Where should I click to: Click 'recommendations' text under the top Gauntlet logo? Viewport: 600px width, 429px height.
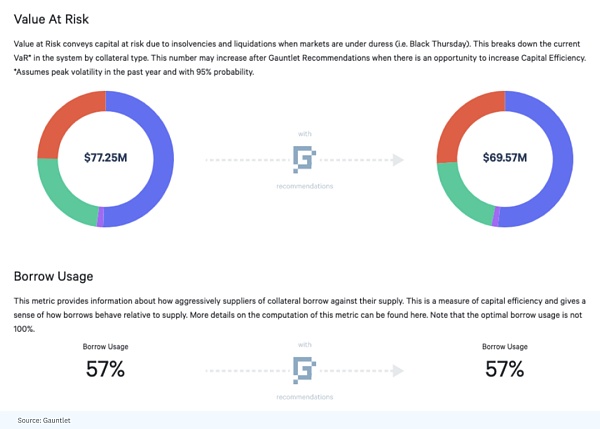tap(304, 186)
